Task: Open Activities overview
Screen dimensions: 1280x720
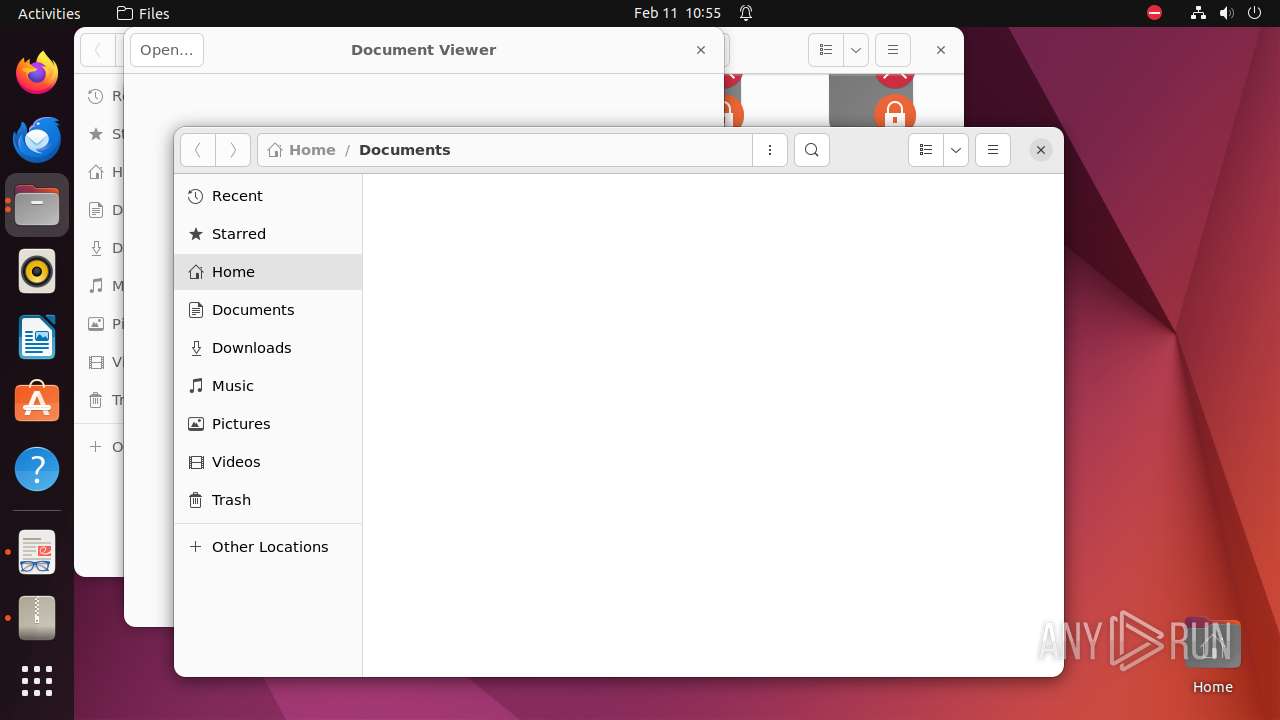Action: pyautogui.click(x=49, y=13)
